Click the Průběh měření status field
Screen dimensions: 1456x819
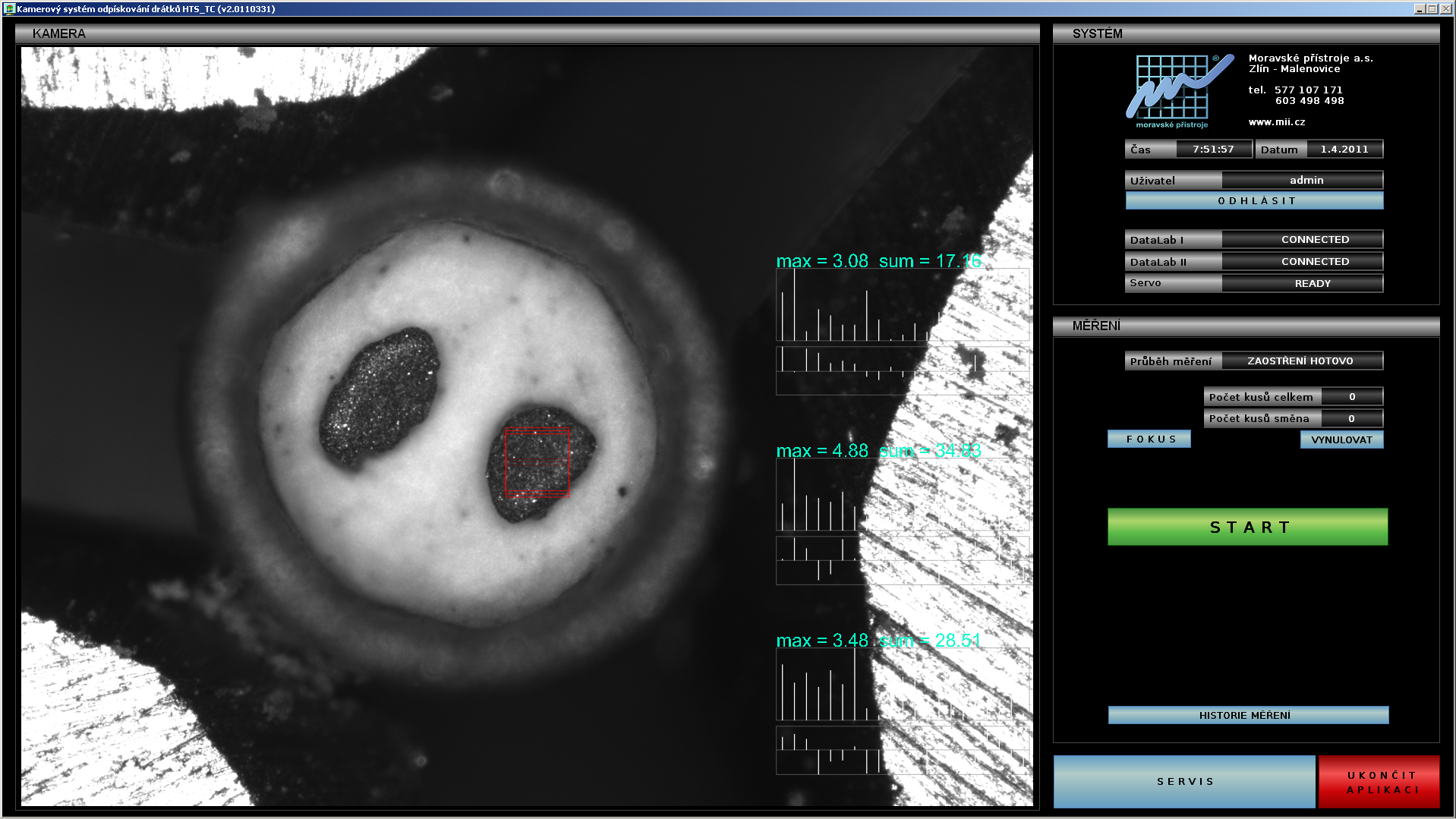point(1301,361)
